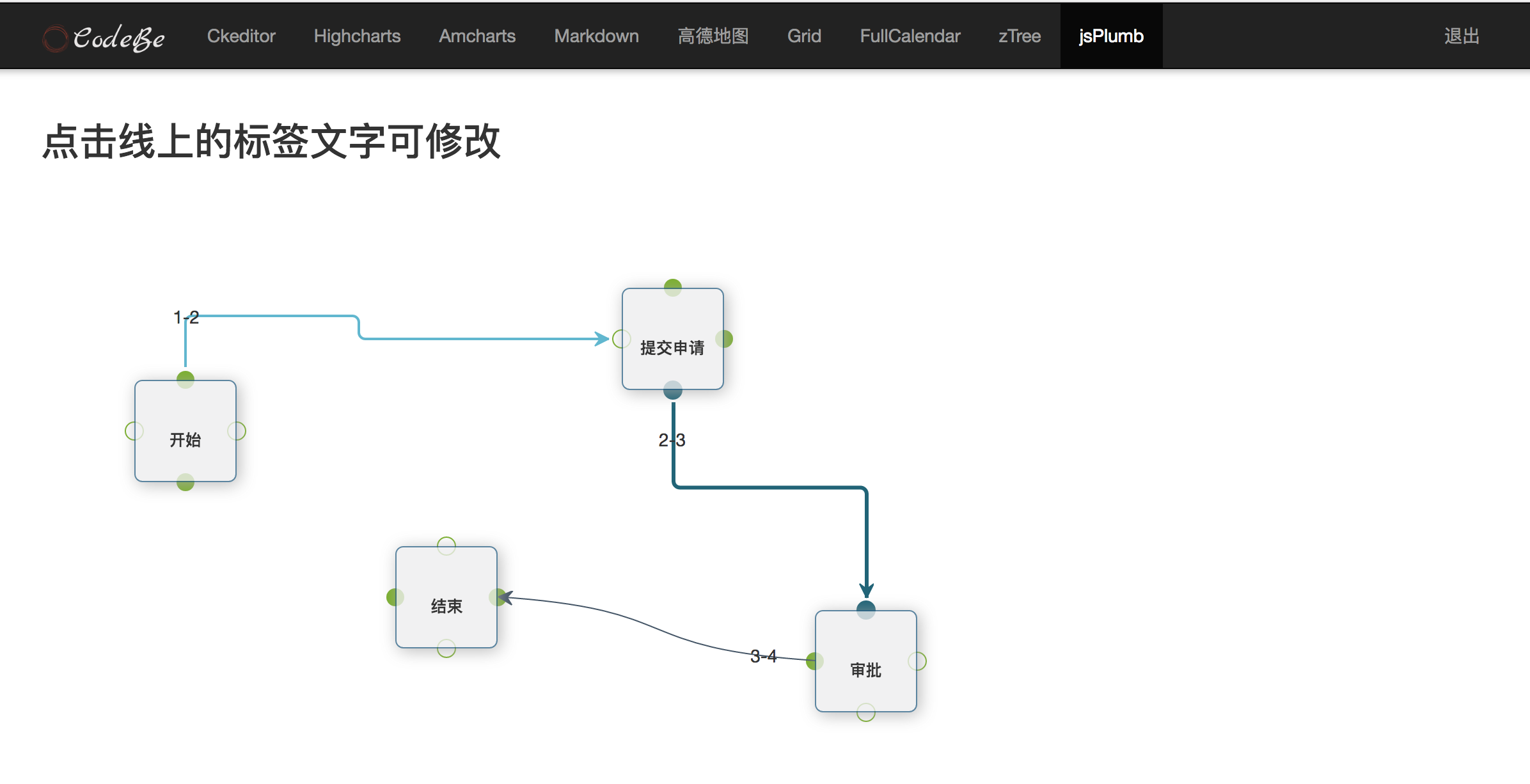
Task: Edit the 1-2 connection label
Action: (x=186, y=317)
